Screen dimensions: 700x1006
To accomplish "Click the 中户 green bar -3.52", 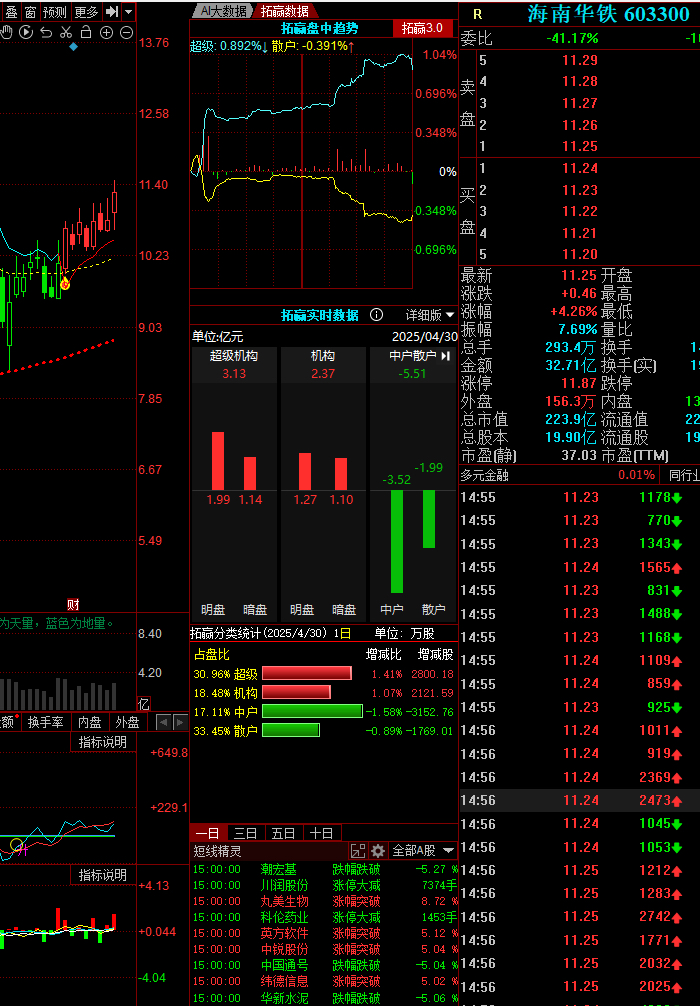I will coord(397,541).
